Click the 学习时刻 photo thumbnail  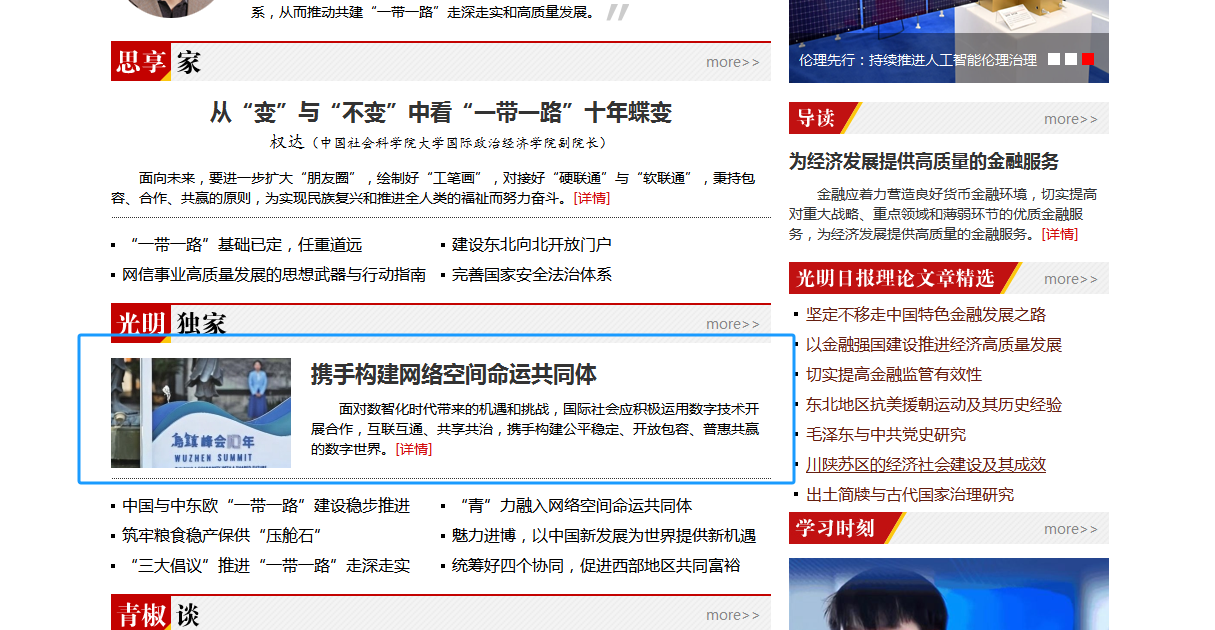pyautogui.click(x=948, y=594)
